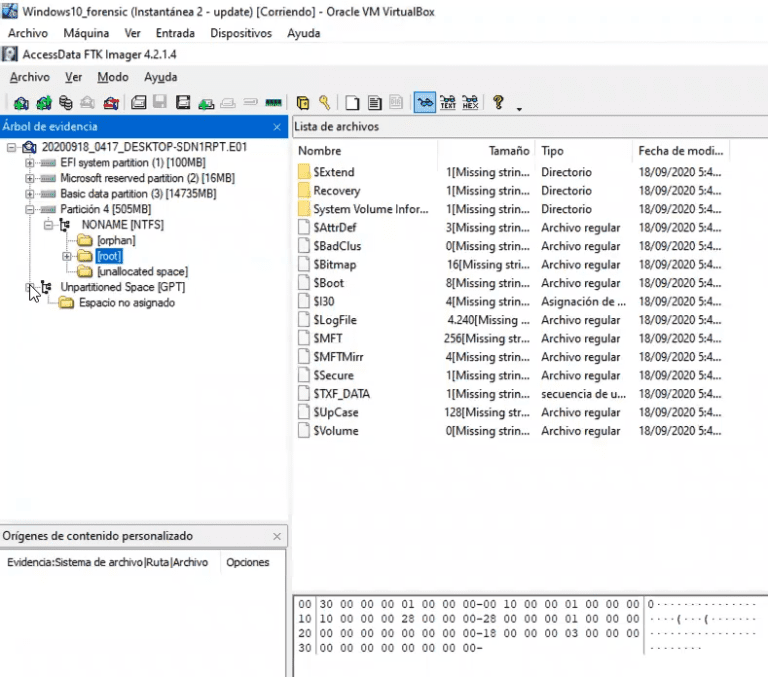Click the Remove All Evidence Items icon
768x677 pixels.
pyautogui.click(x=110, y=103)
